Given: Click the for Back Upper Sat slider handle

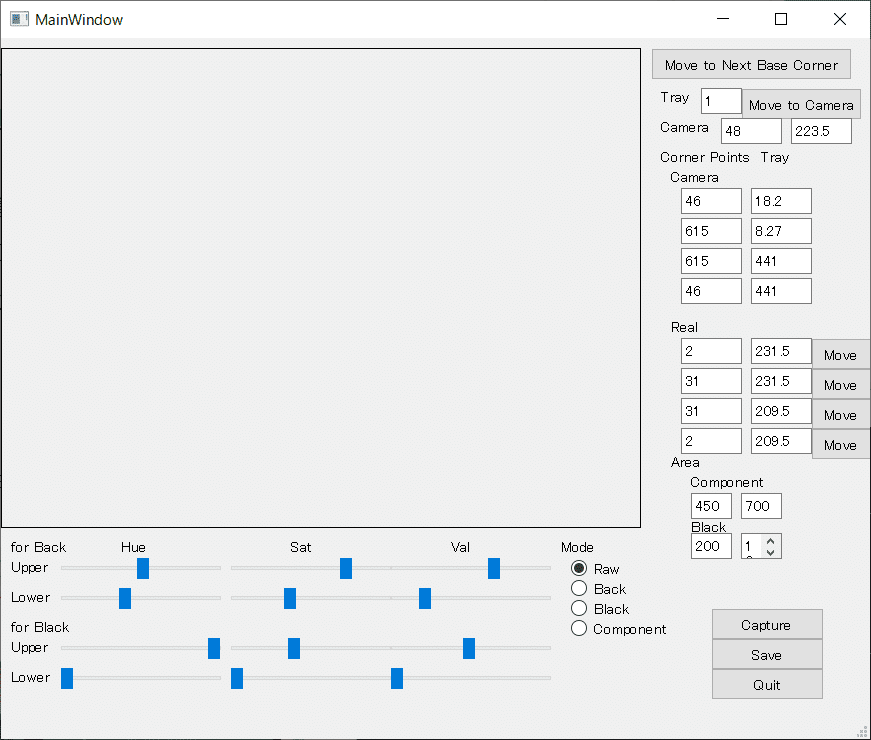Looking at the screenshot, I should tap(346, 568).
